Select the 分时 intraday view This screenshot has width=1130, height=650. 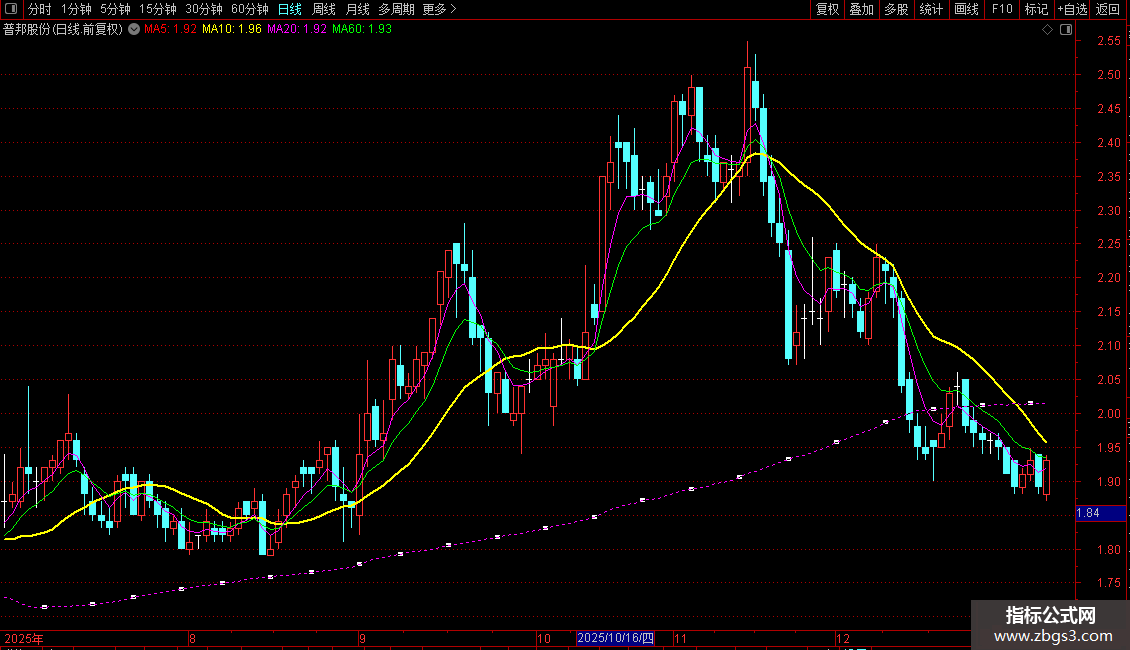click(x=40, y=9)
